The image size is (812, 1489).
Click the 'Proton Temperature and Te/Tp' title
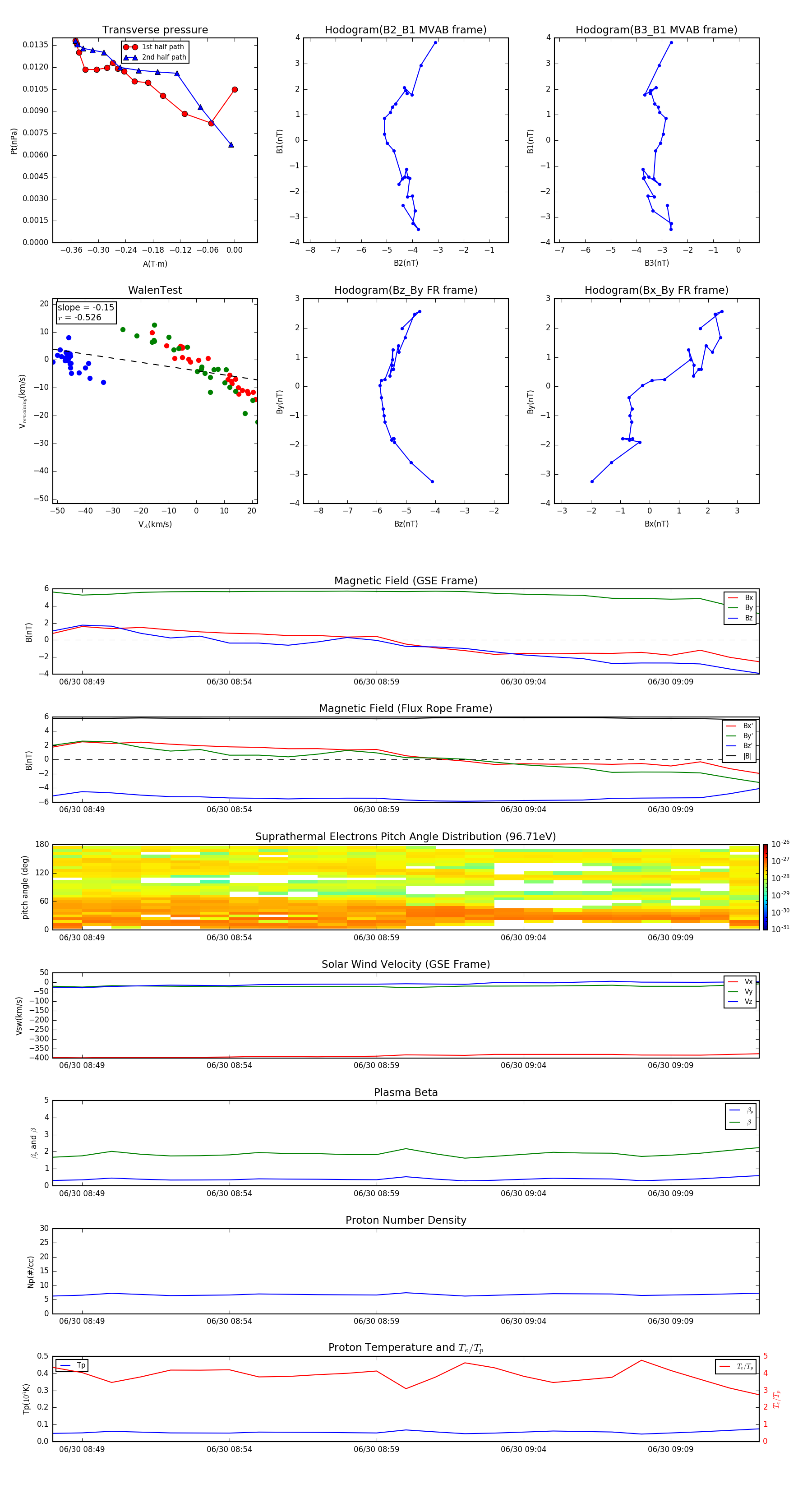pyautogui.click(x=406, y=1348)
